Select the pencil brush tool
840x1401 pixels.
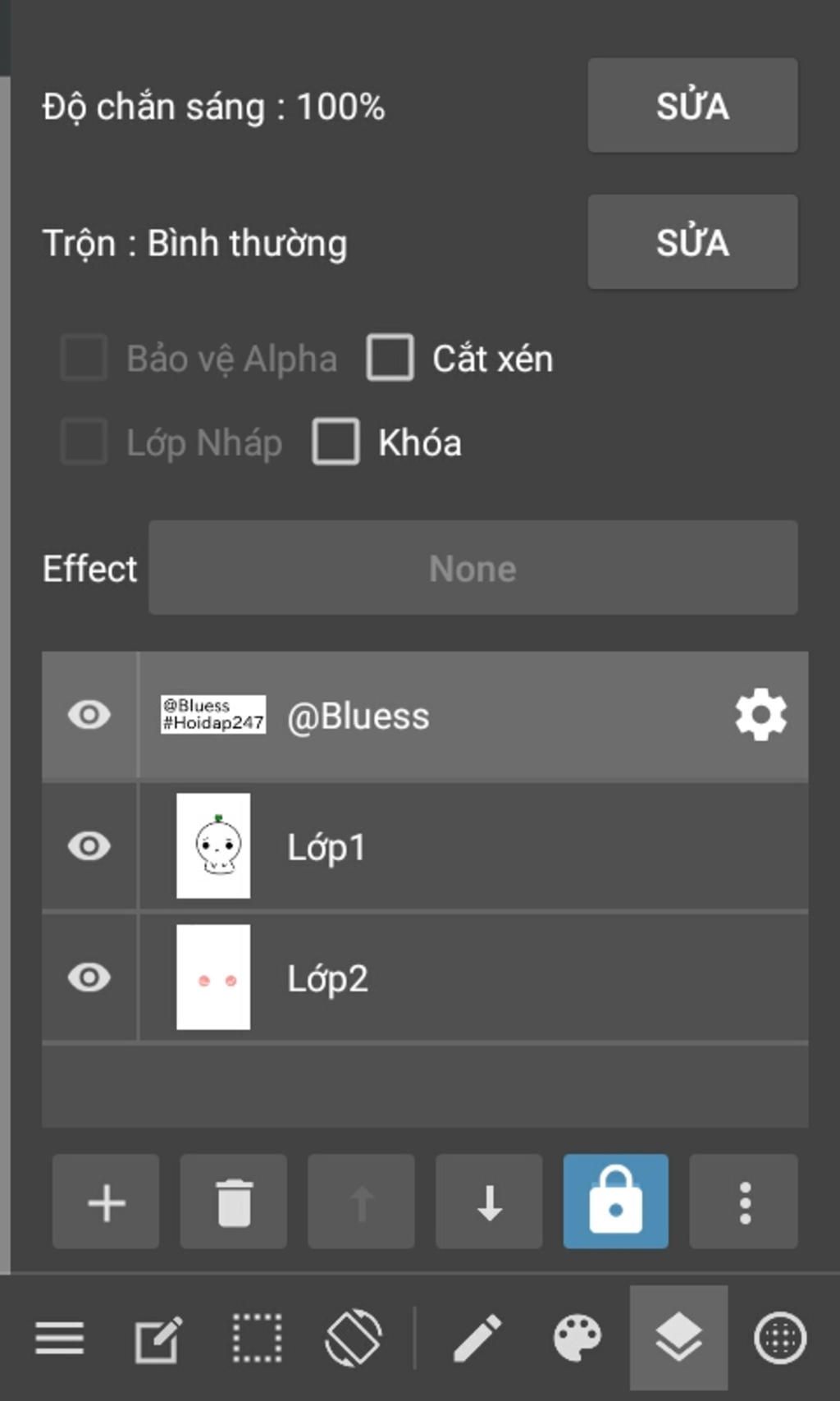pos(477,1339)
